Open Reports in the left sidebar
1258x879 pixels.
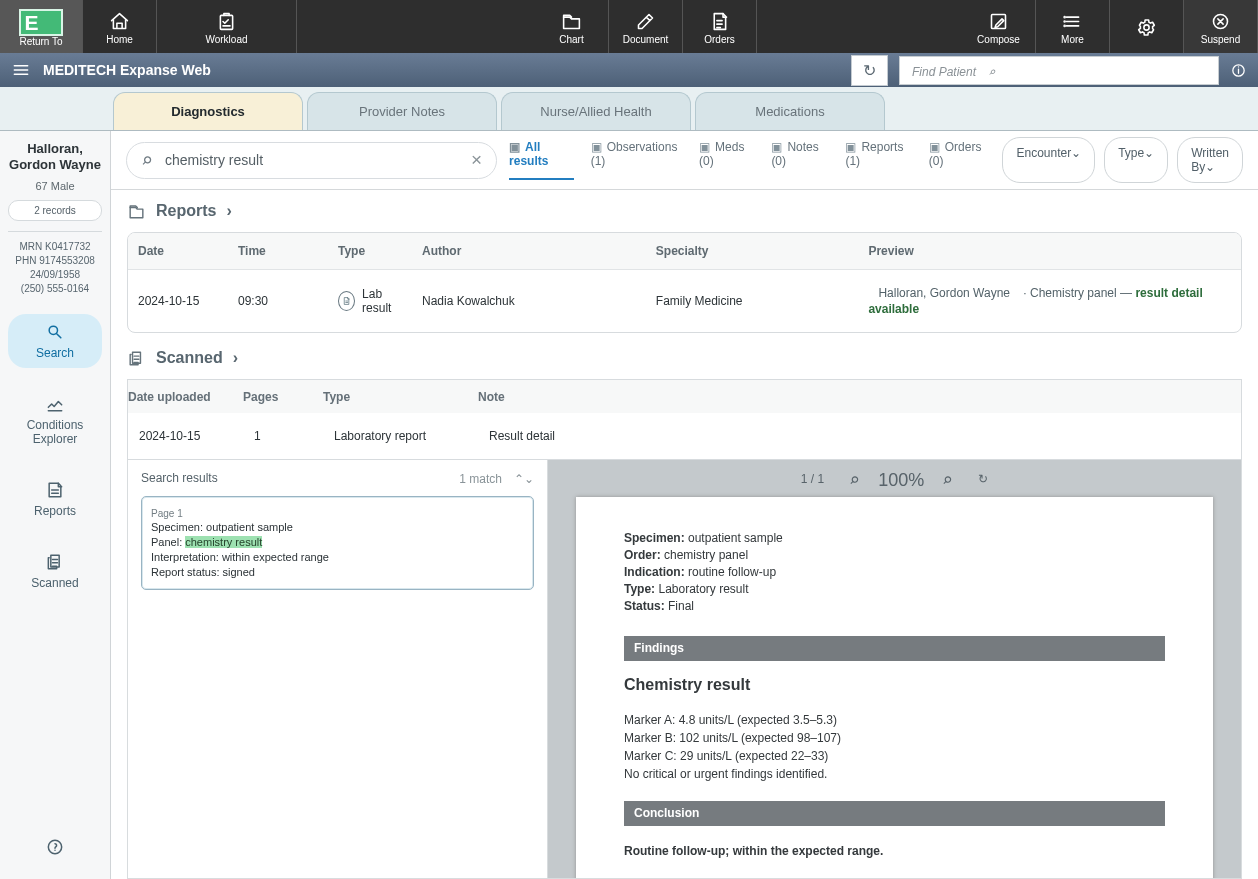pos(55,499)
